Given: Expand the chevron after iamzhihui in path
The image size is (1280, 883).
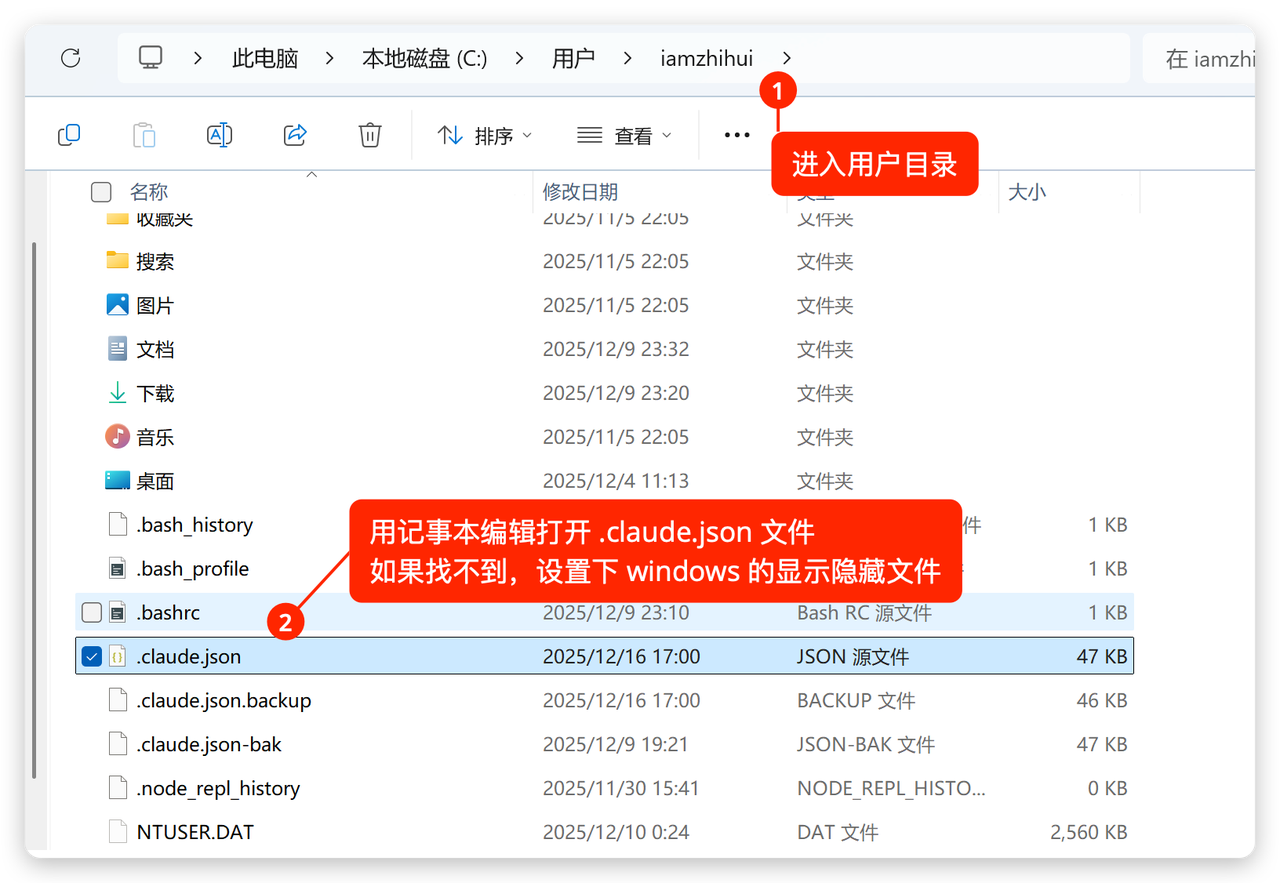Looking at the screenshot, I should pos(787,58).
